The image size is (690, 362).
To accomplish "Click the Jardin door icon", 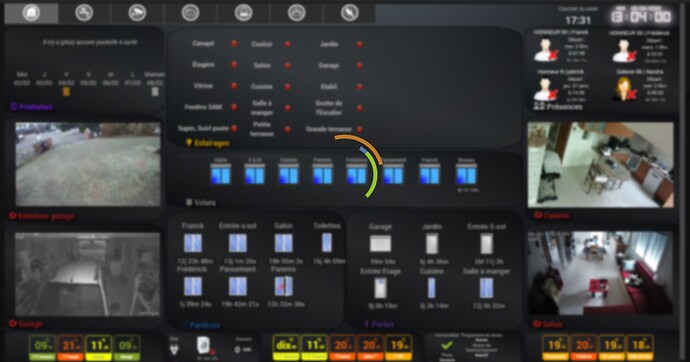I will [432, 244].
